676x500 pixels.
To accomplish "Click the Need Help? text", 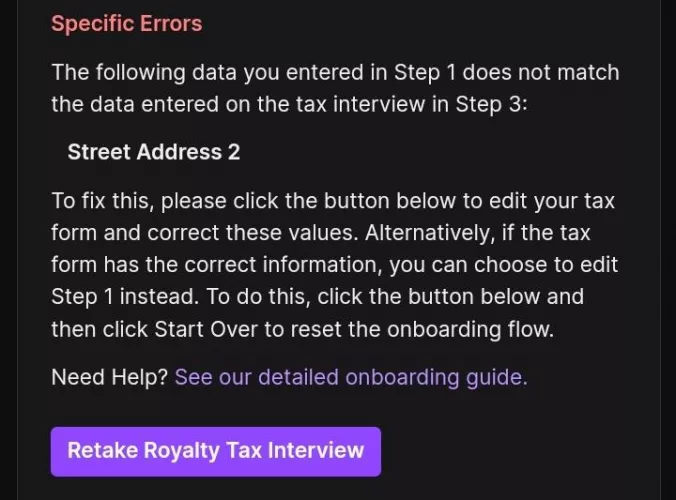I will pos(109,377).
